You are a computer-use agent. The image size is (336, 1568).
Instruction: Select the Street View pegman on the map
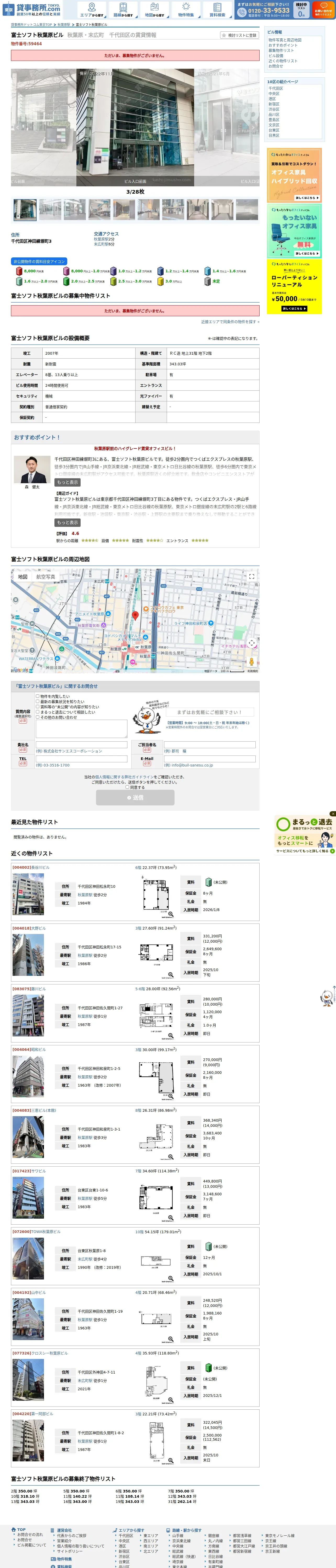click(251, 662)
